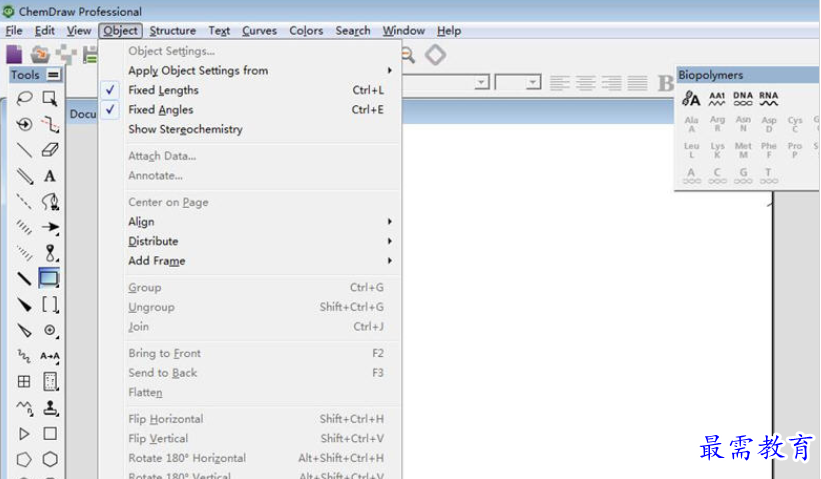Select the Multiple Bonds tool
This screenshot has height=479, width=821.
coord(24,176)
